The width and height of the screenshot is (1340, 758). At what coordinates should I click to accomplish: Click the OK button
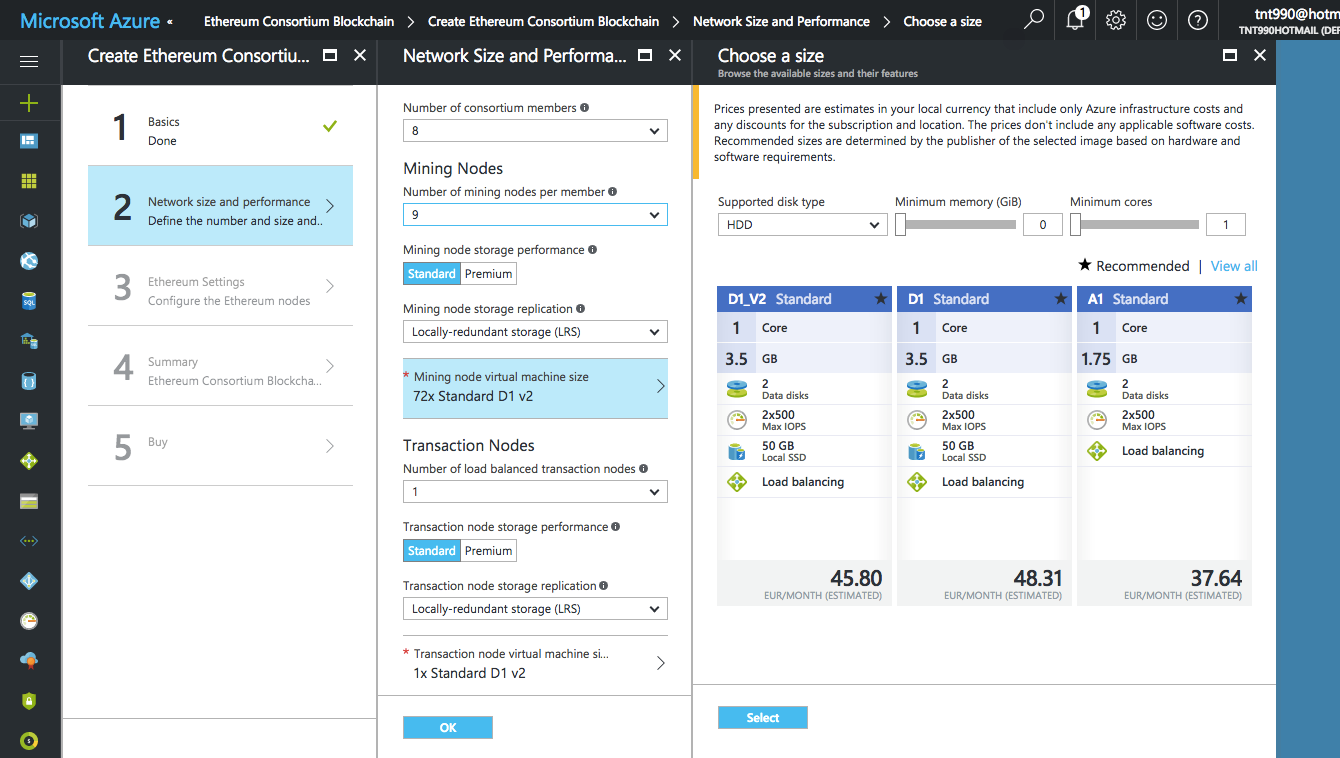[448, 728]
